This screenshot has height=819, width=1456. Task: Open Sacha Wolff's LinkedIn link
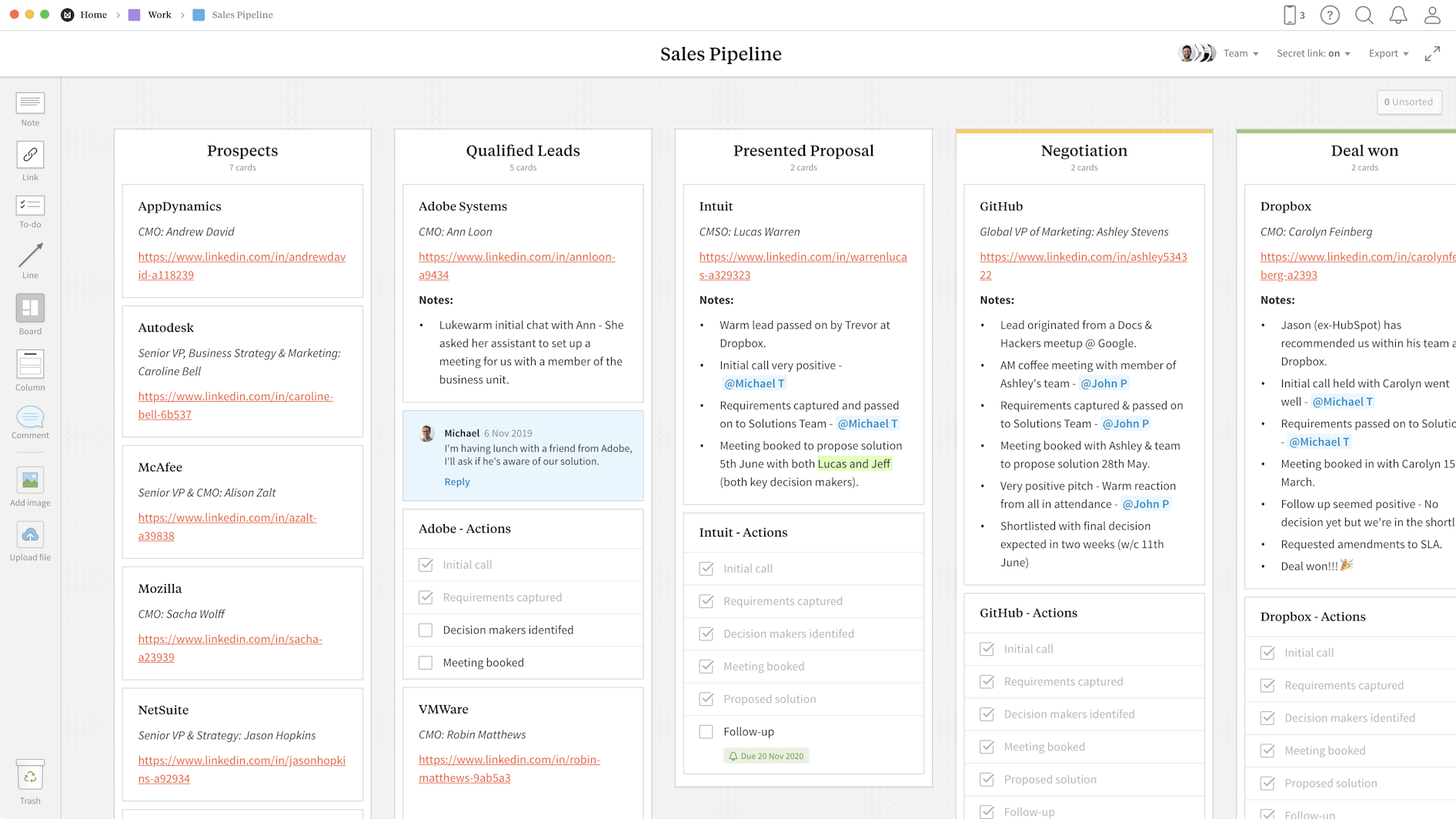coord(230,648)
